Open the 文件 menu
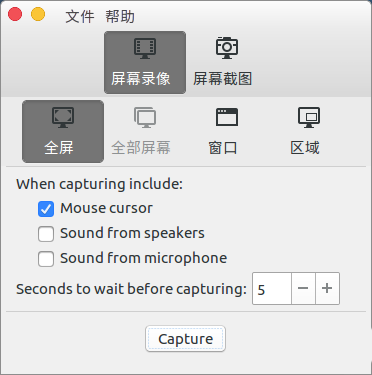 pyautogui.click(x=80, y=16)
